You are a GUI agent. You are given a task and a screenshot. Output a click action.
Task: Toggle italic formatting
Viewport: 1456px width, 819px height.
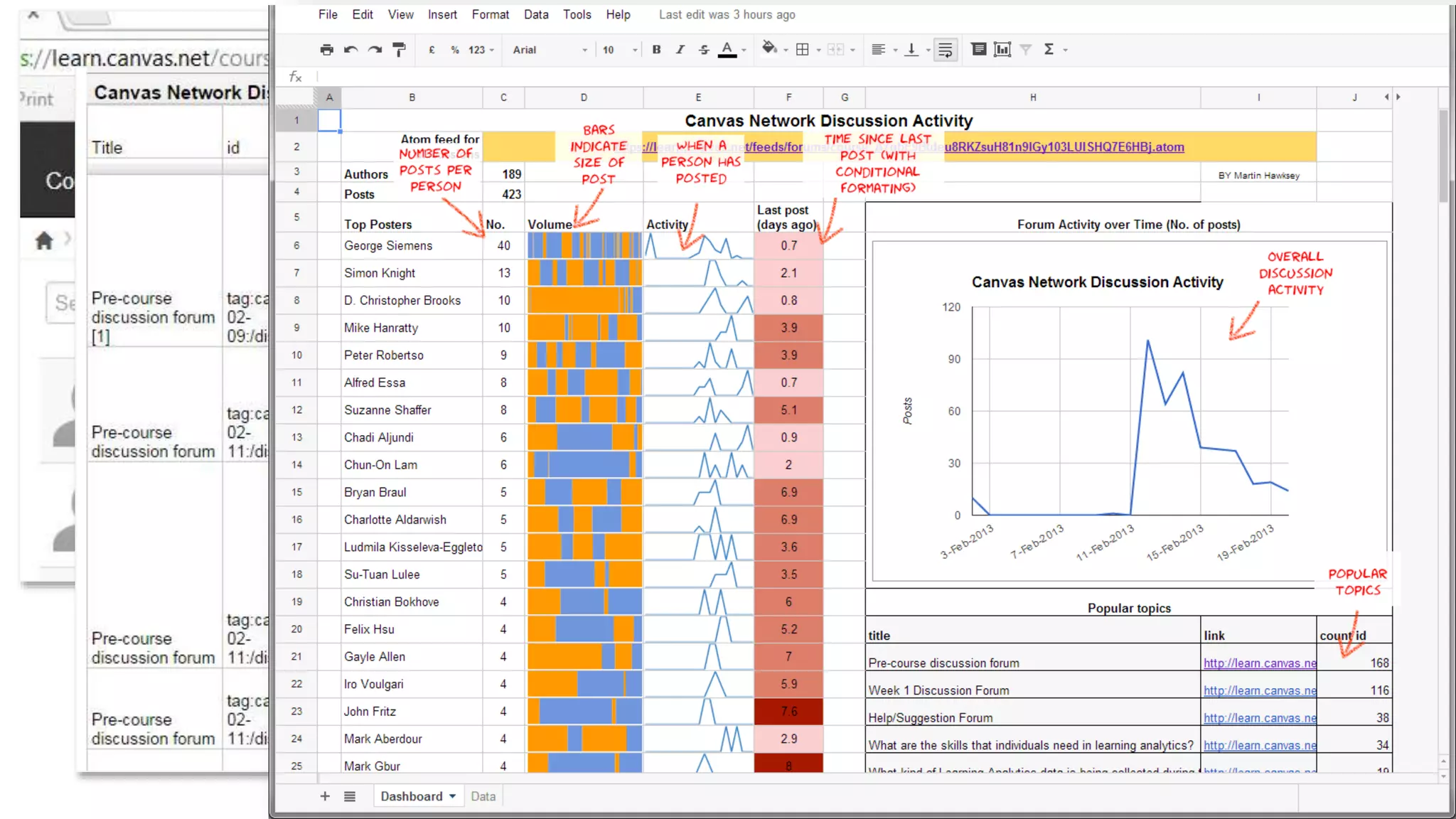point(680,50)
